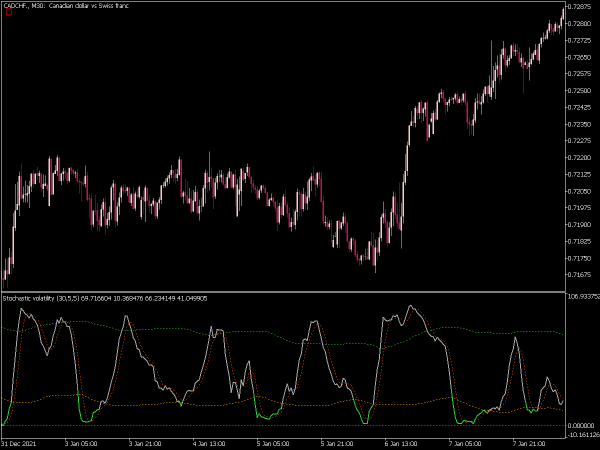This screenshot has width=600, height=450.
Task: Click the 0.72500 price label
Action: (579, 91)
